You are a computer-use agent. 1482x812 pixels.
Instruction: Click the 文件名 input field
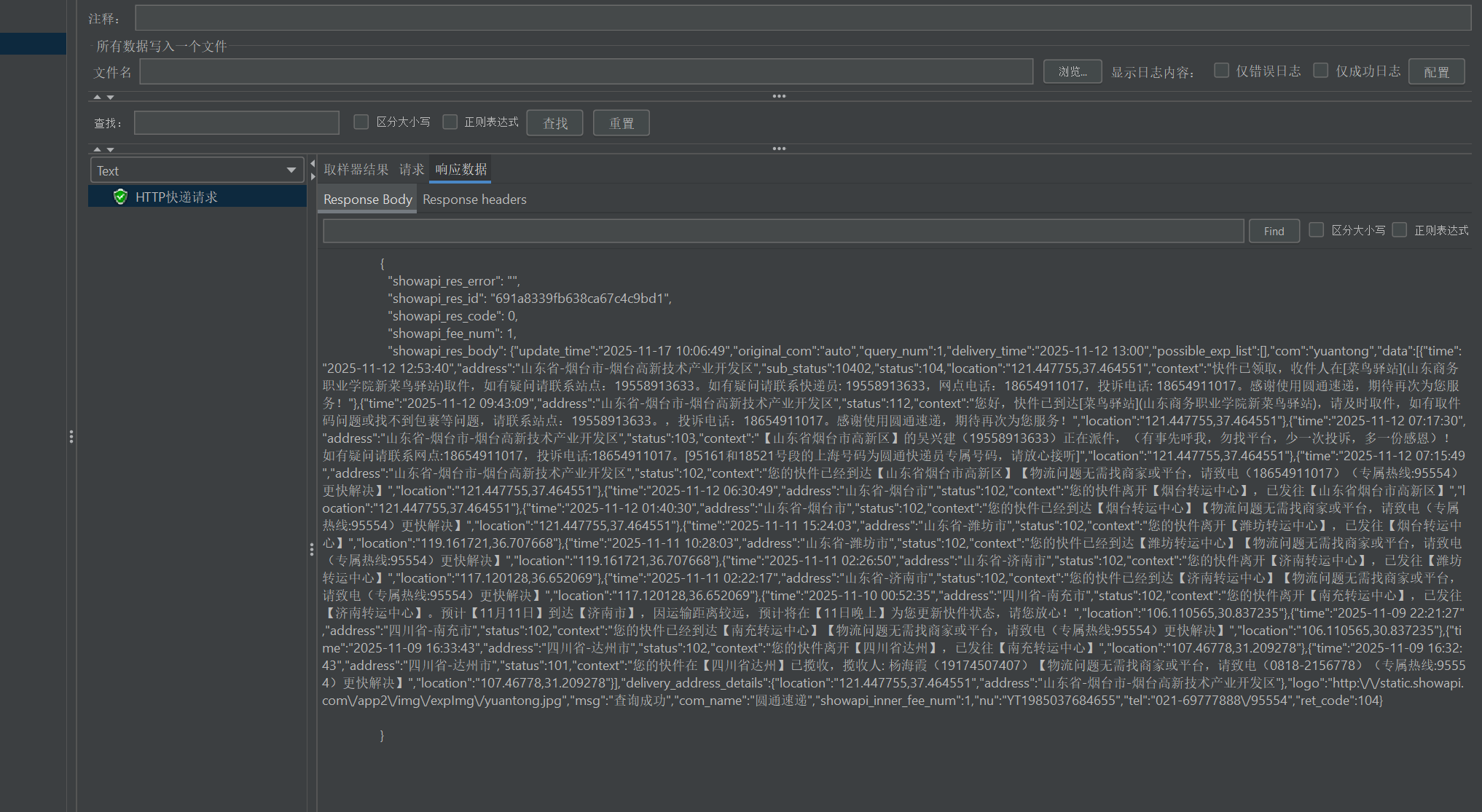click(586, 71)
